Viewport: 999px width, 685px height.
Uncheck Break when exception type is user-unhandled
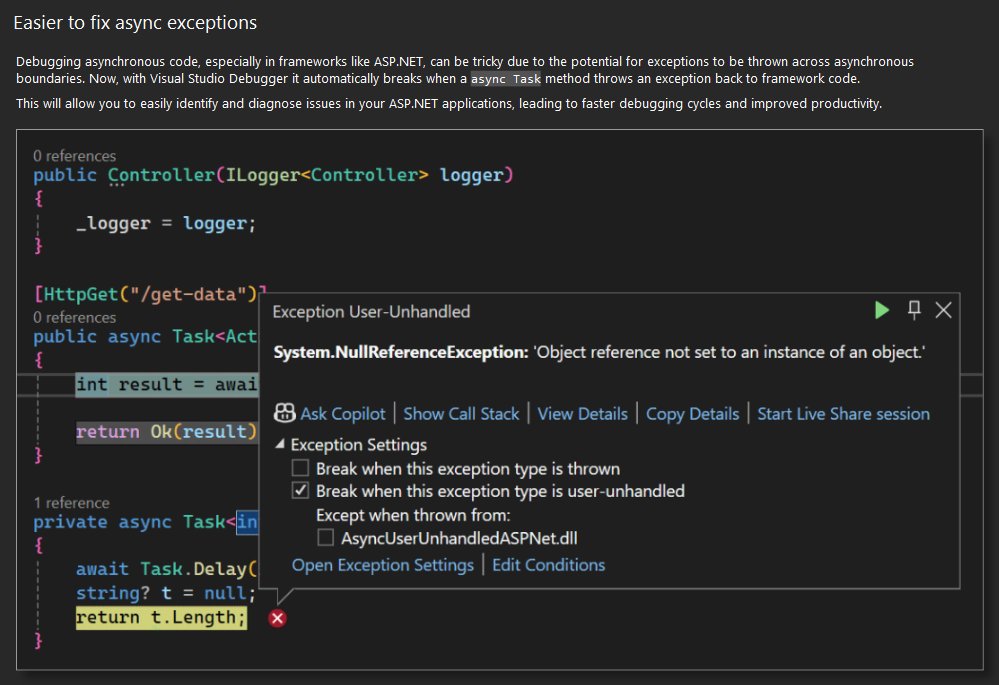tap(300, 491)
